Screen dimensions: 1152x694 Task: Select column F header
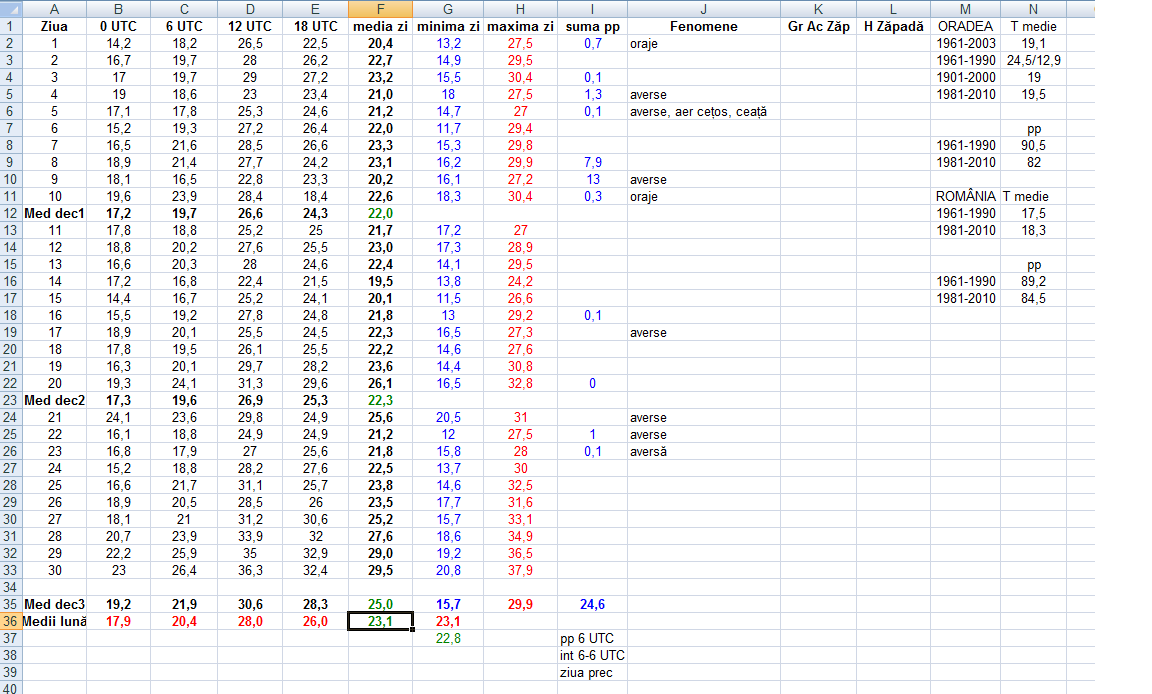click(380, 9)
